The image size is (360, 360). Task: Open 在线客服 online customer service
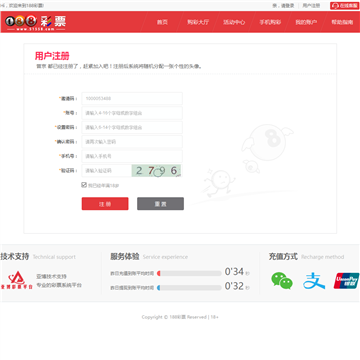[345, 6]
